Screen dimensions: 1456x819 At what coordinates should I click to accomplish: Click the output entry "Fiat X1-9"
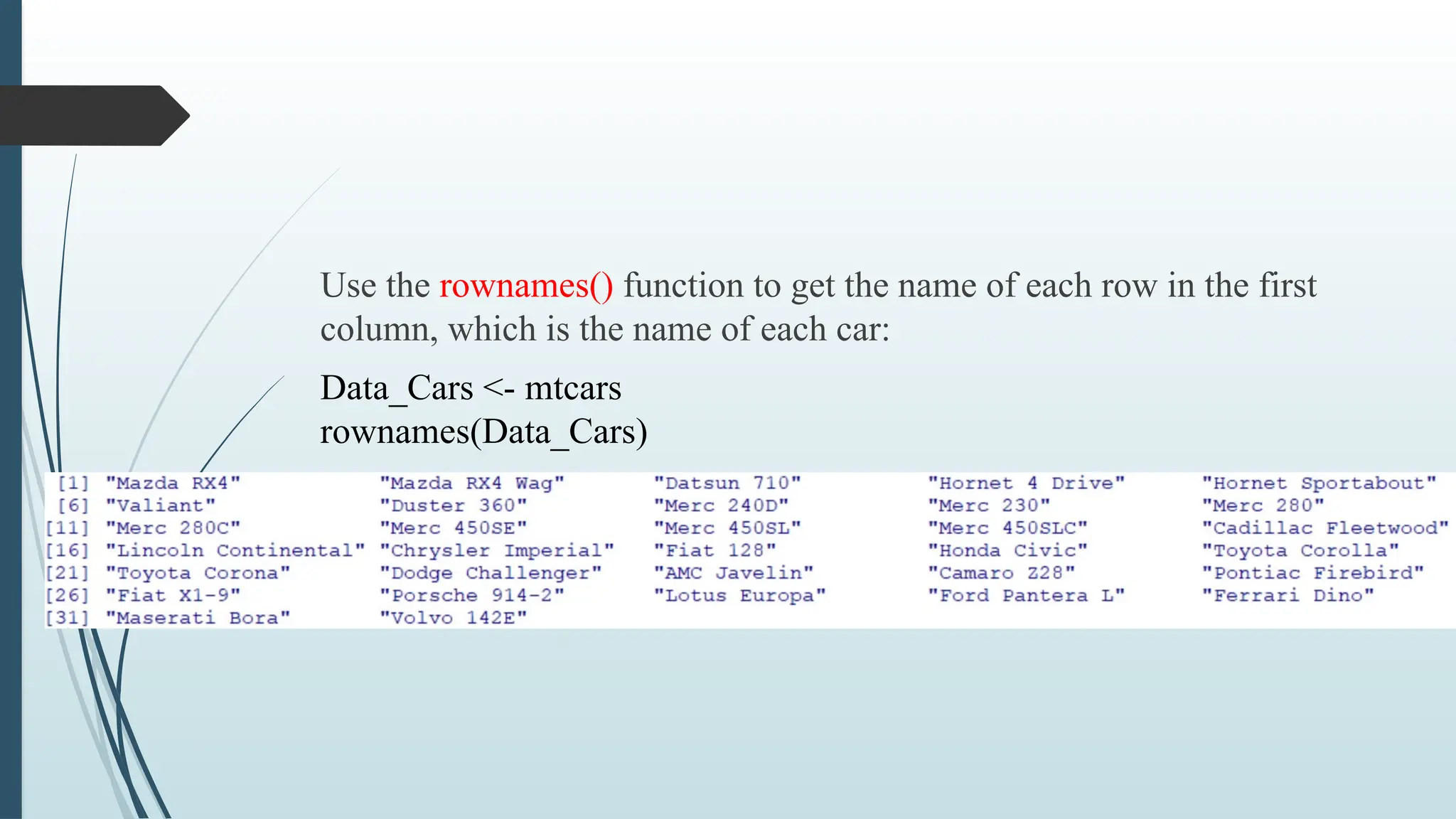[x=173, y=596]
